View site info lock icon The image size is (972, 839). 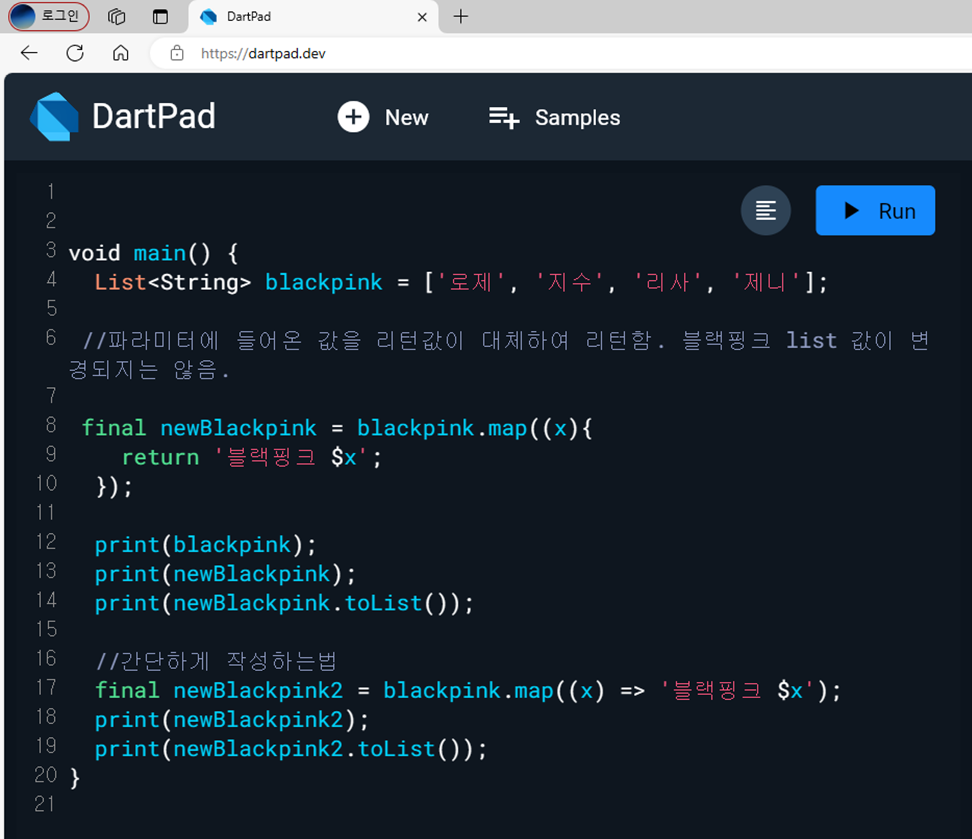pos(177,53)
